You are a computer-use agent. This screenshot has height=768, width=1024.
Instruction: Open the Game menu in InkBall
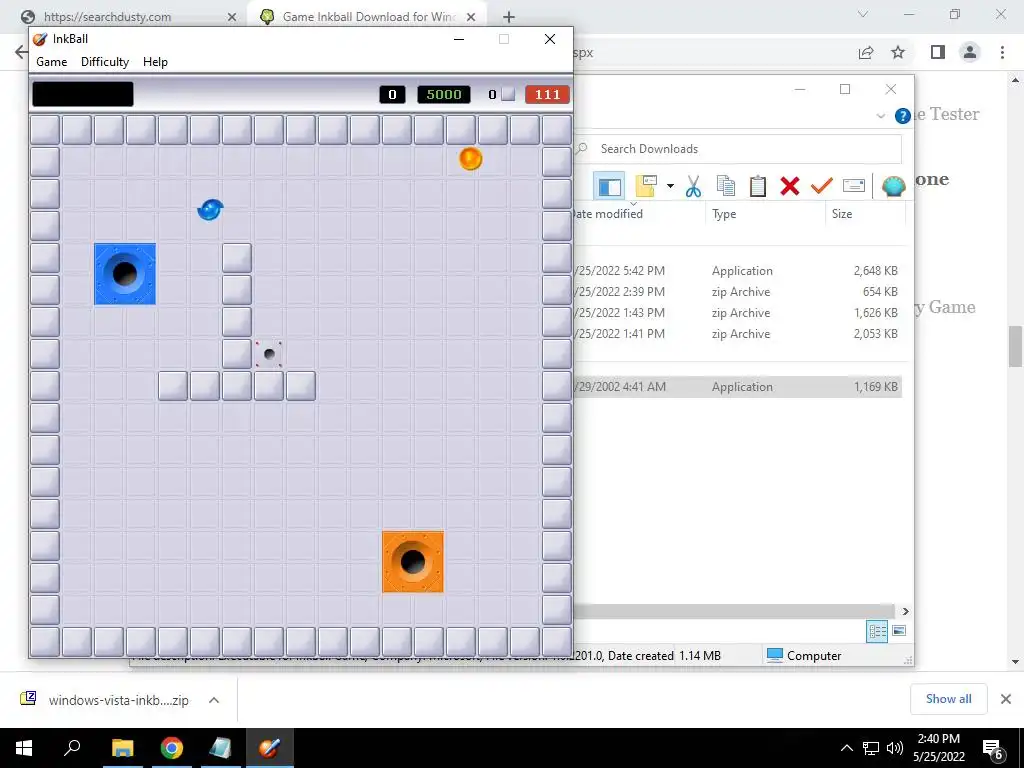coord(52,62)
